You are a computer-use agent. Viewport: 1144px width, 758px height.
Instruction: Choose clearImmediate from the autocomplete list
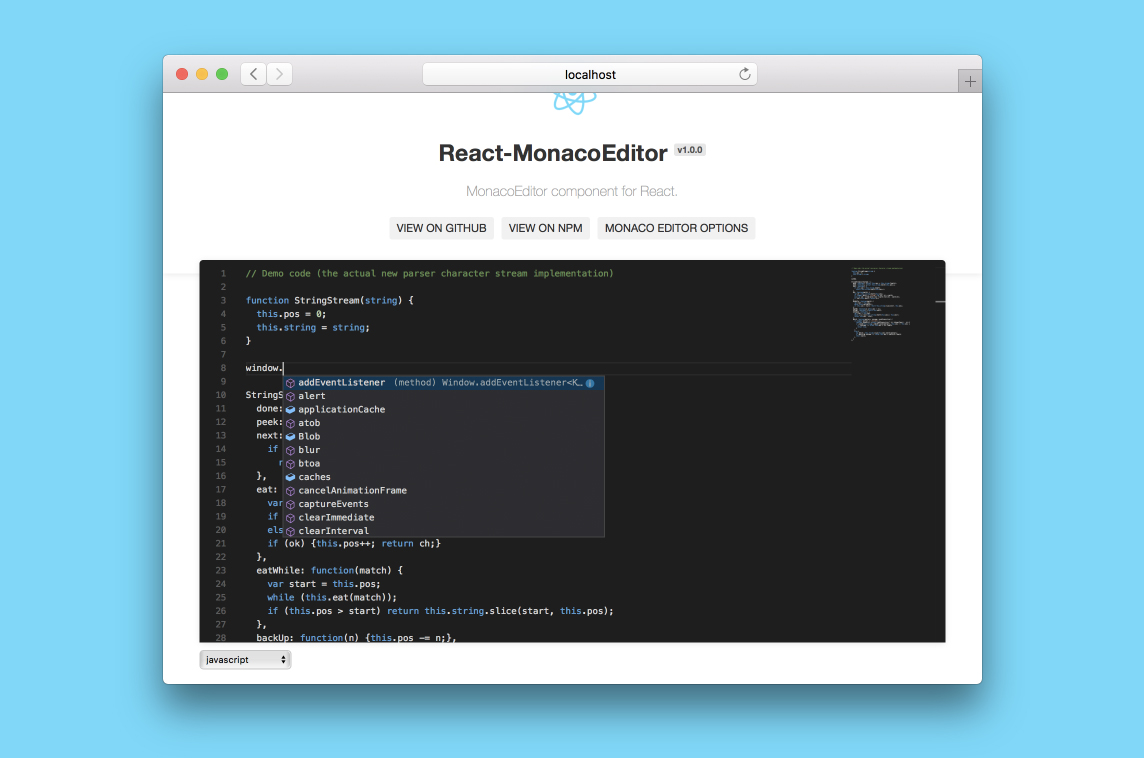(444, 517)
